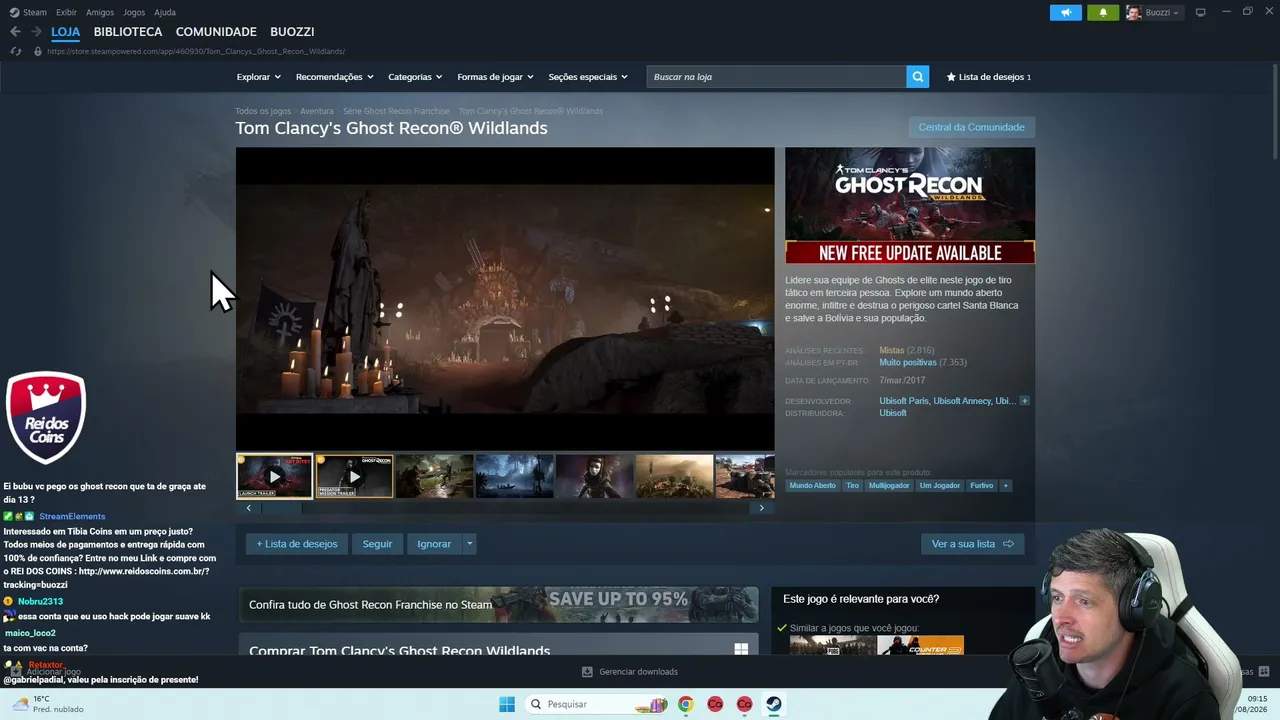Play the Predator Mission Trailer thumbnail
Viewport: 1280px width, 720px height.
(354, 476)
